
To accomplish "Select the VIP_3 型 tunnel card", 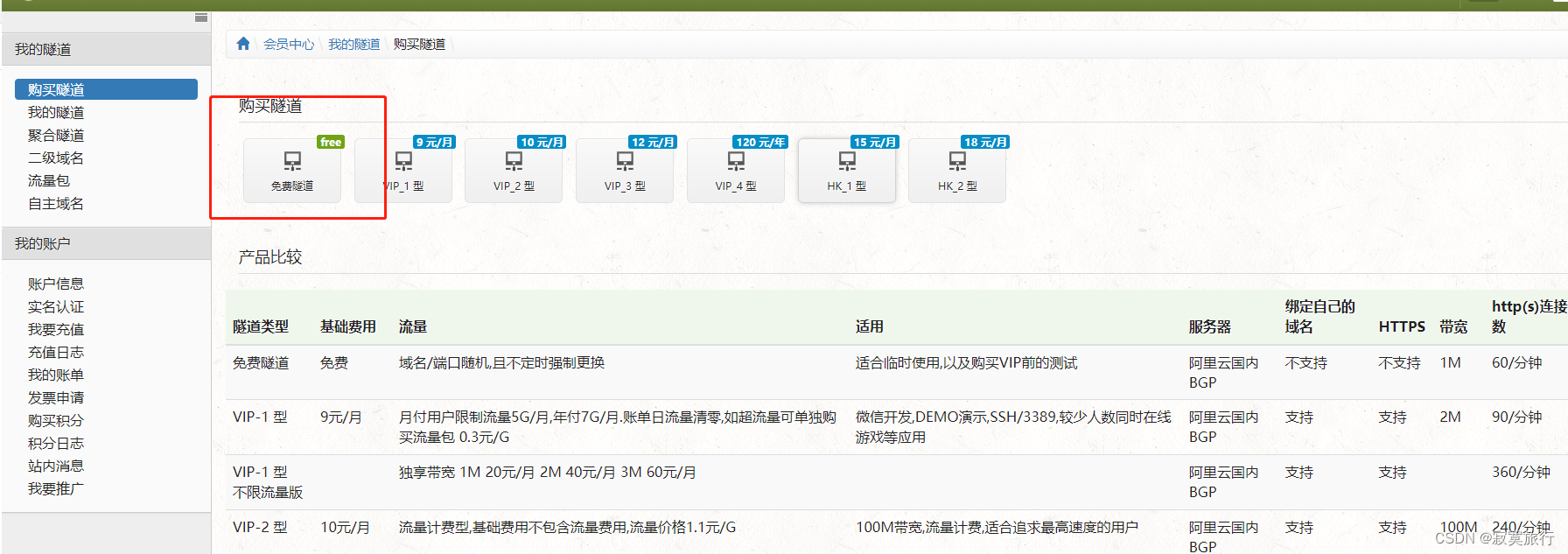I will [x=625, y=171].
